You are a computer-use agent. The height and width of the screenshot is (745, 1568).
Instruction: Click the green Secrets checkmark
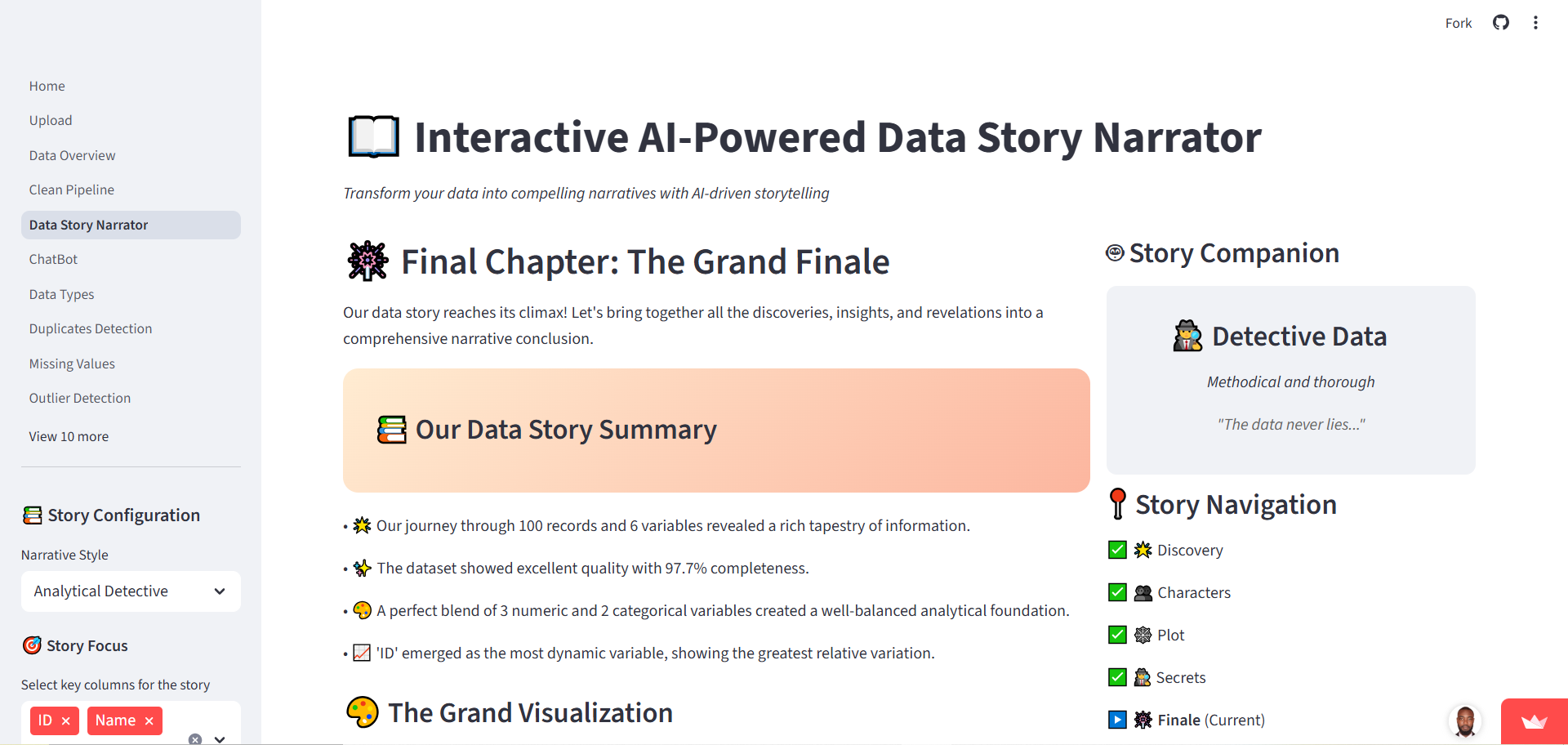click(1117, 677)
